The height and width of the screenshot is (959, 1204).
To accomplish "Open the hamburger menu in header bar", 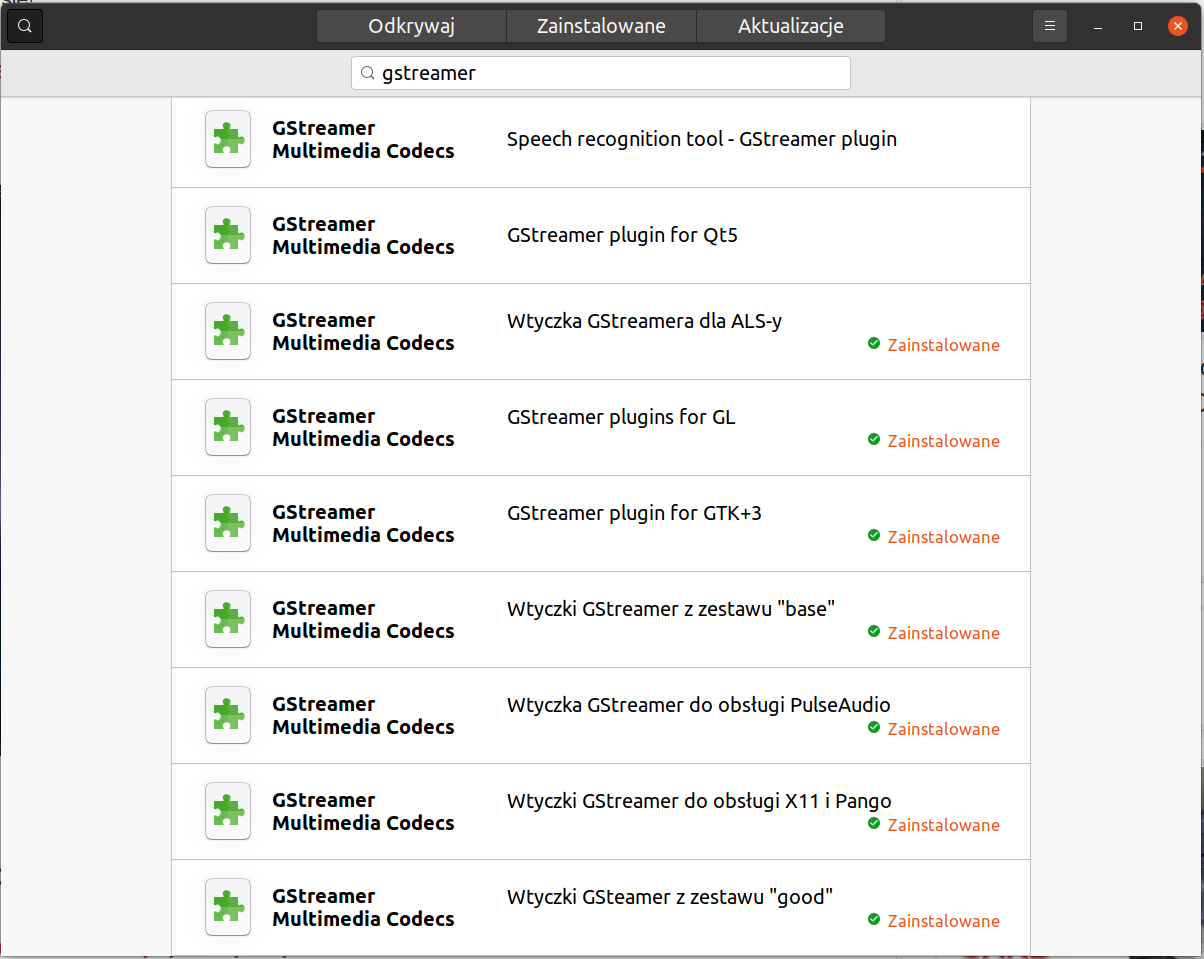I will pyautogui.click(x=1050, y=26).
